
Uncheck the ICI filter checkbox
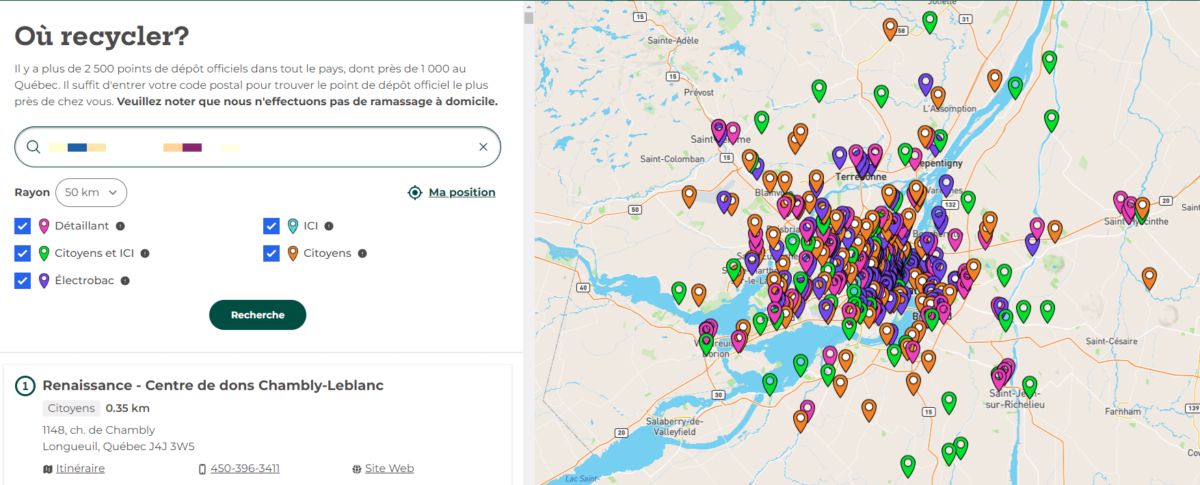271,226
